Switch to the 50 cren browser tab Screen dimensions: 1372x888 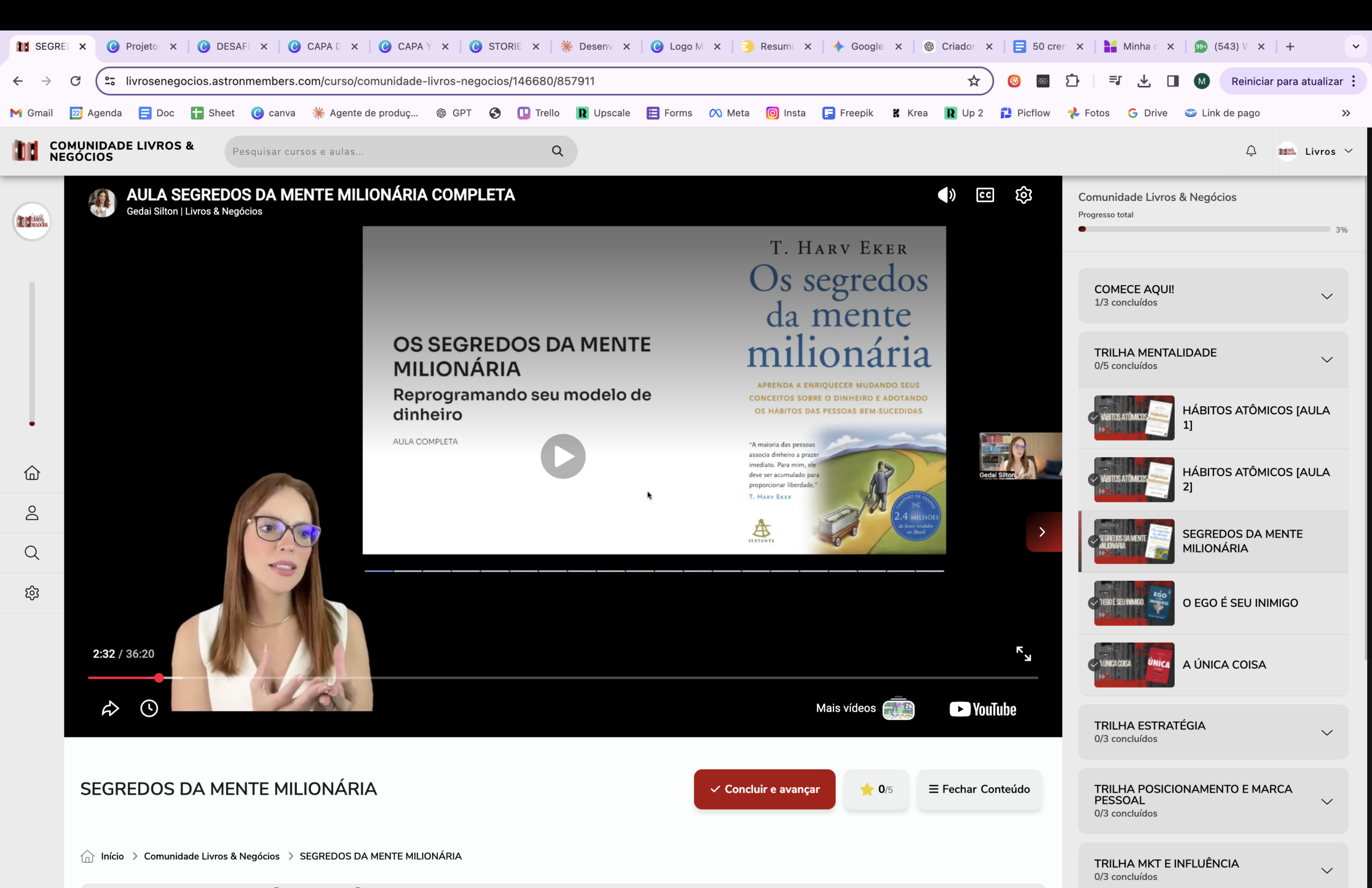(1049, 46)
